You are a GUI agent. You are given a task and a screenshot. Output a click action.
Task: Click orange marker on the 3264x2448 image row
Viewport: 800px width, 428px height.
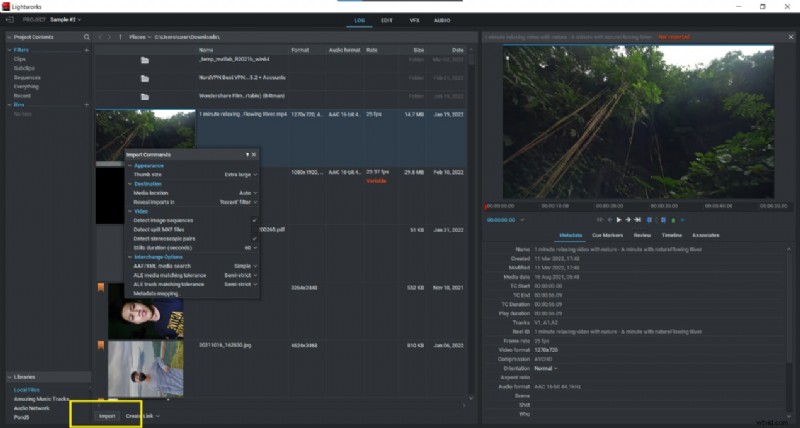[101, 288]
